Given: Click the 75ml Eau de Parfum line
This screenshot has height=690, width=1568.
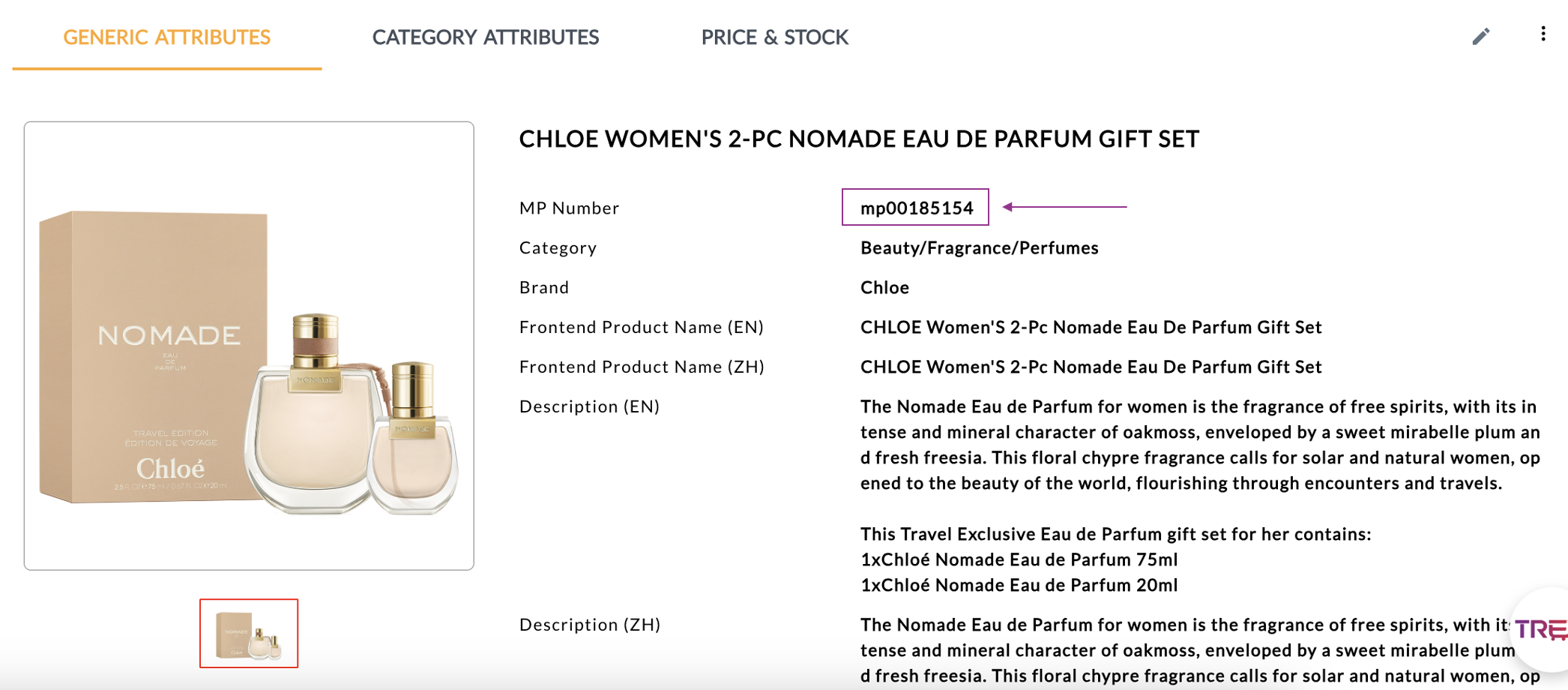Looking at the screenshot, I should point(1019,560).
